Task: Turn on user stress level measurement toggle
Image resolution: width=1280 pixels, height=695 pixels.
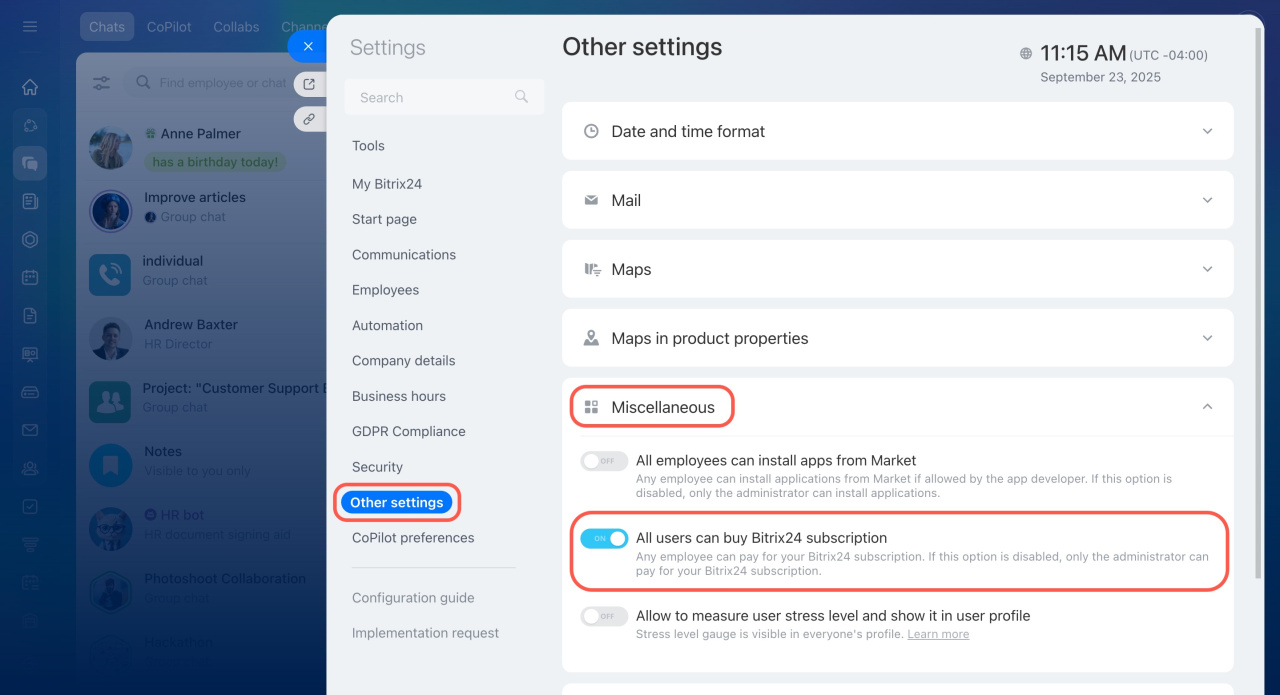Action: 604,616
